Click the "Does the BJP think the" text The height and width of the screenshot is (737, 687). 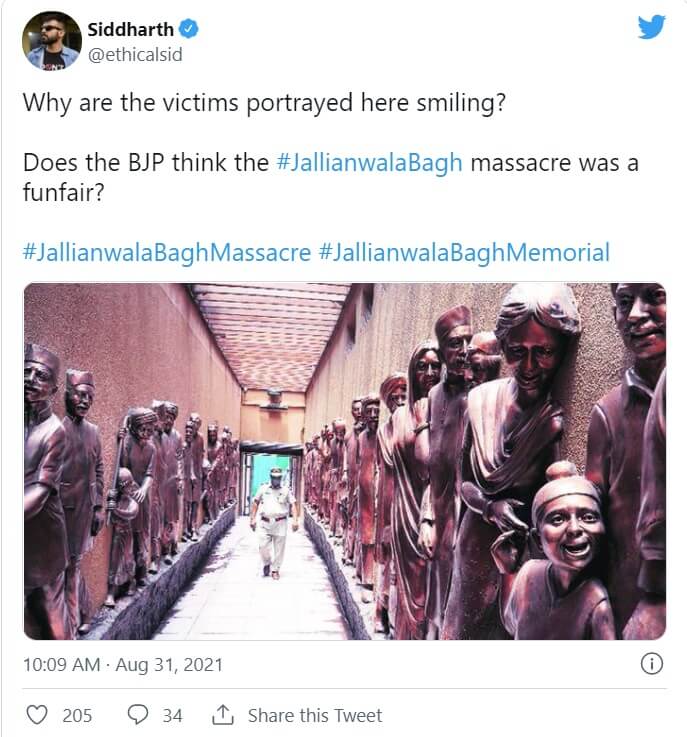[x=145, y=163]
